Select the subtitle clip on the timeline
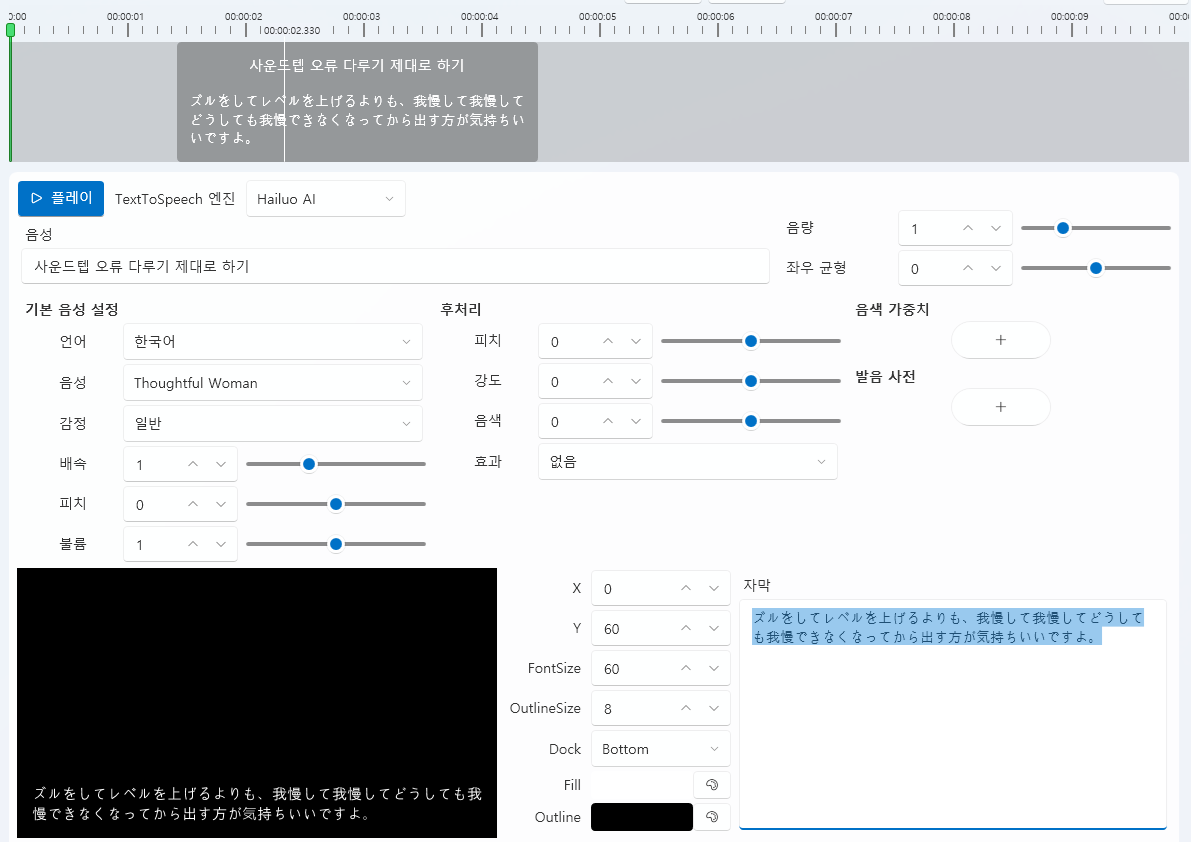Viewport: 1191px width, 842px height. coord(357,102)
